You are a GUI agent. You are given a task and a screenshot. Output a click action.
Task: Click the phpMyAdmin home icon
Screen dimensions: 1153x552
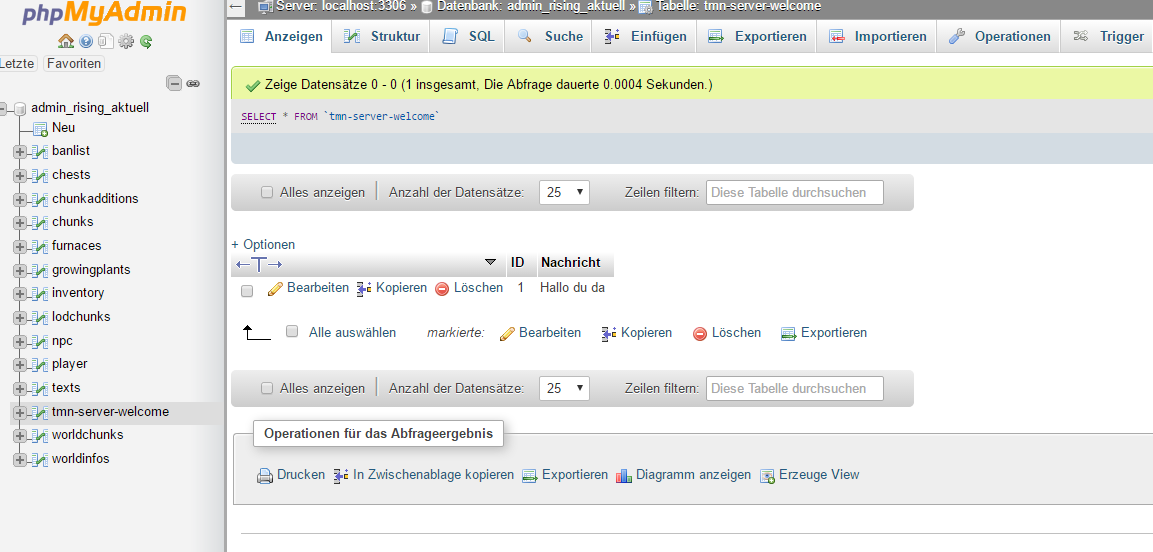(65, 41)
